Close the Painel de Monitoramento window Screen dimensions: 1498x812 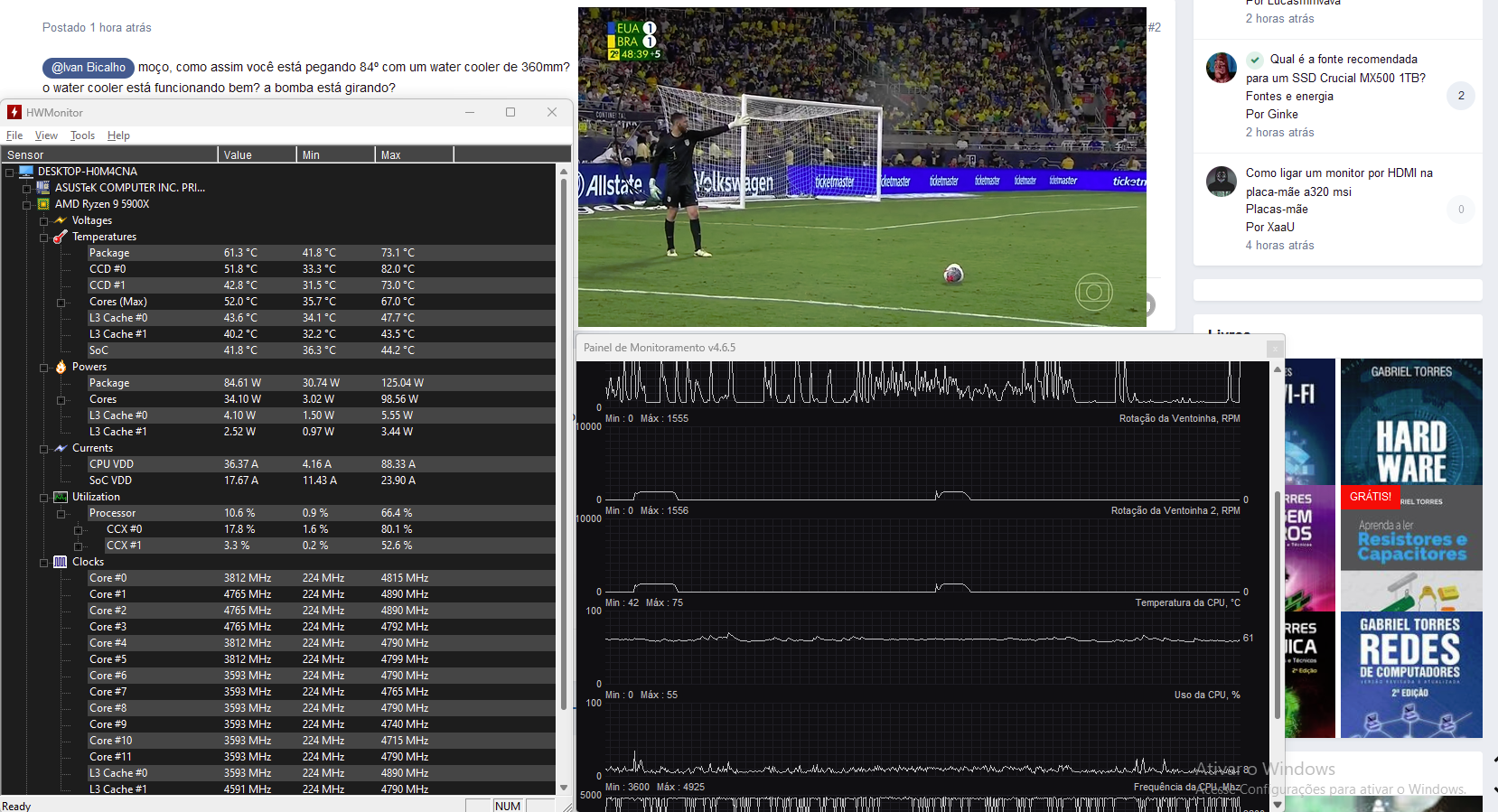[x=1274, y=348]
